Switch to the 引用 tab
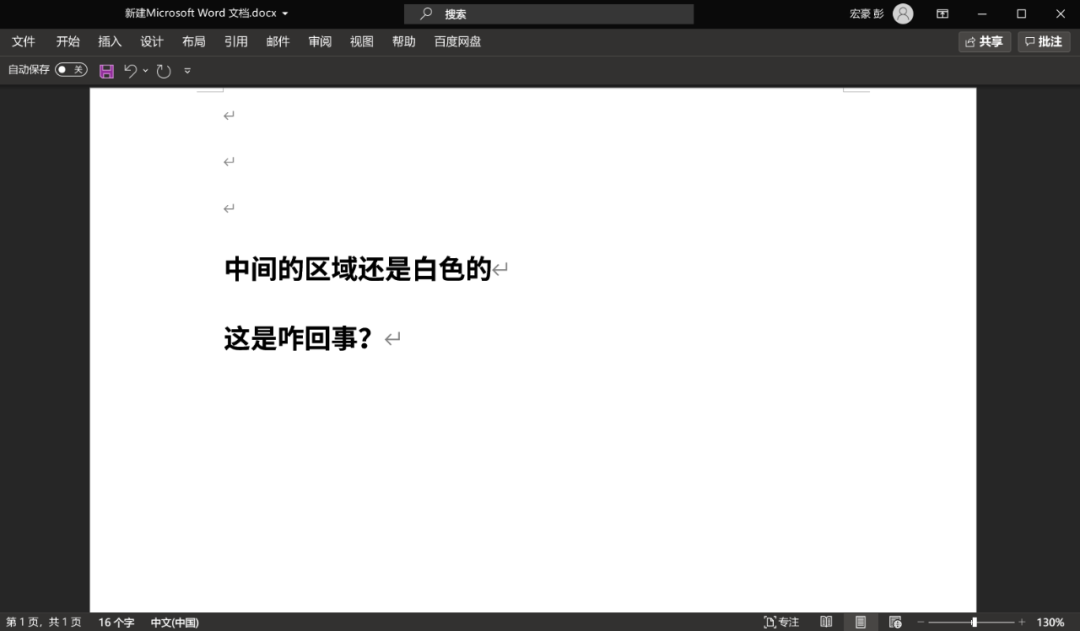This screenshot has width=1080, height=631. (236, 41)
